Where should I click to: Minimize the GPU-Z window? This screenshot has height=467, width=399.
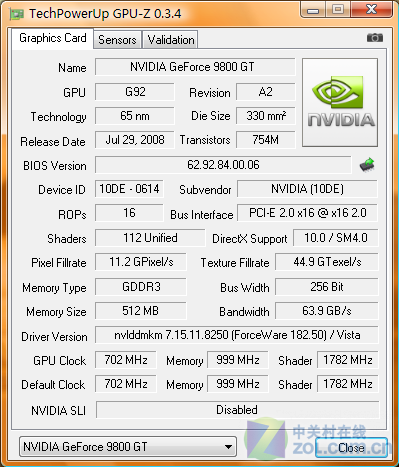[313, 10]
